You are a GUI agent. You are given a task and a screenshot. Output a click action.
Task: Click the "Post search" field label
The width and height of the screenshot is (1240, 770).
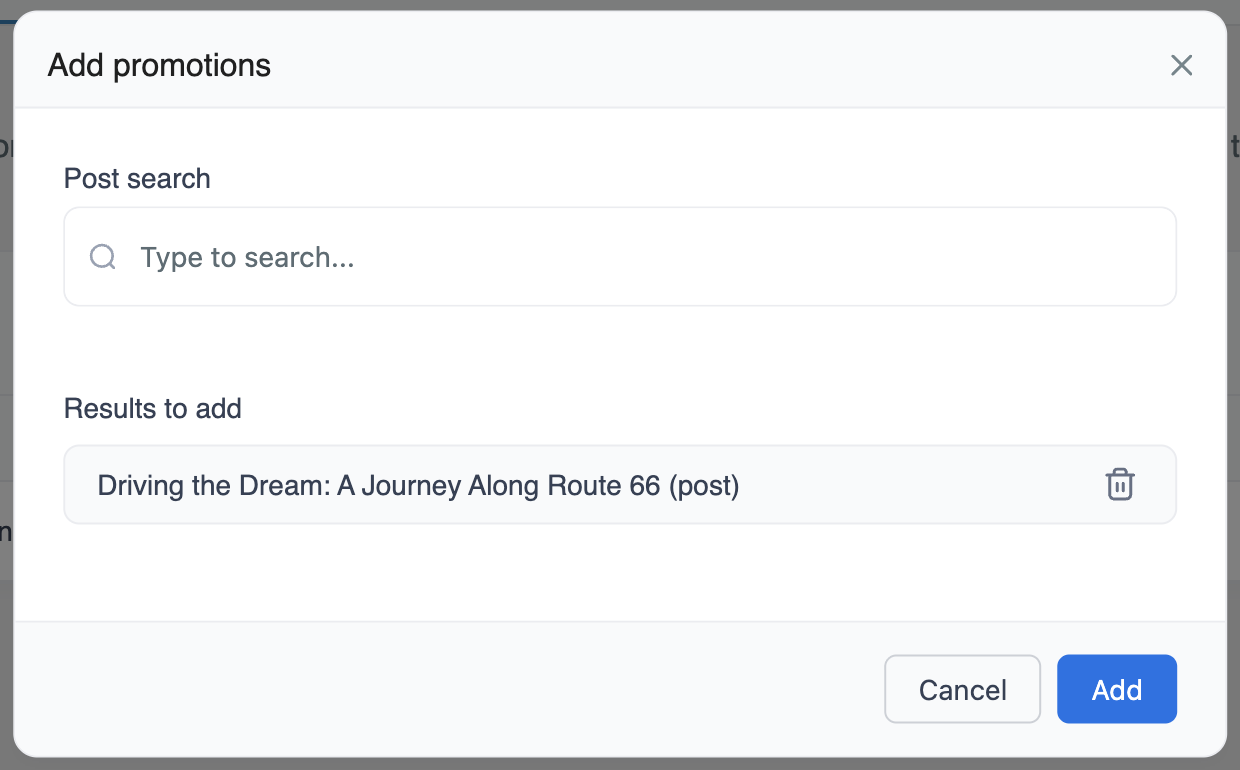(137, 179)
